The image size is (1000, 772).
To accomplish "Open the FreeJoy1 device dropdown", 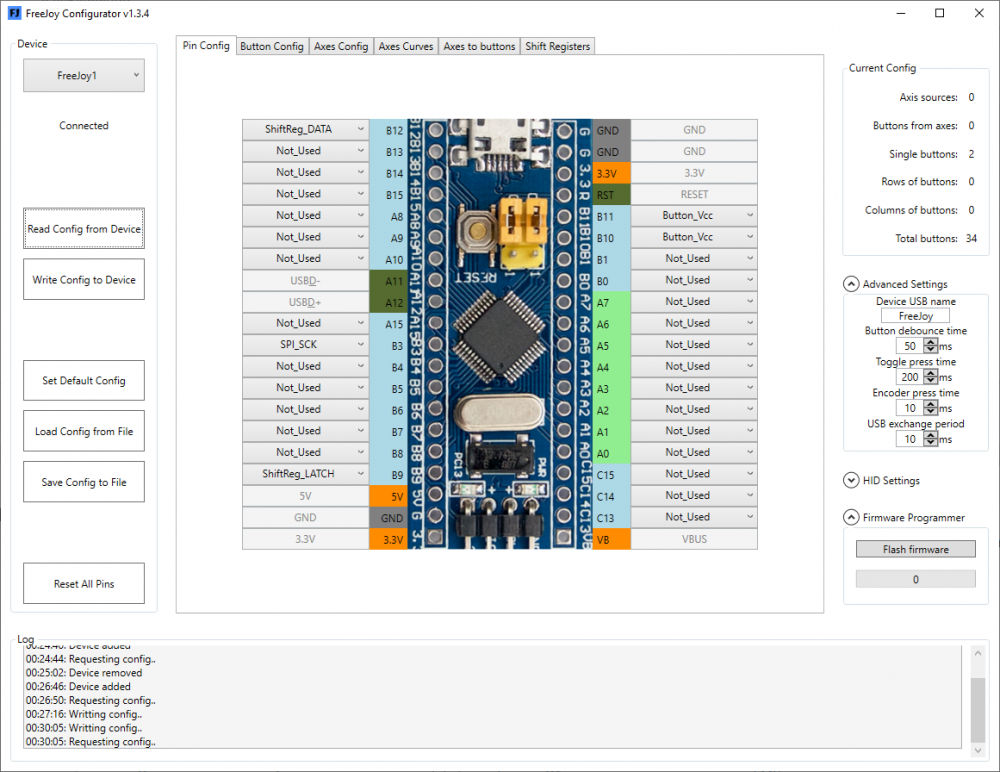I will [x=84, y=76].
